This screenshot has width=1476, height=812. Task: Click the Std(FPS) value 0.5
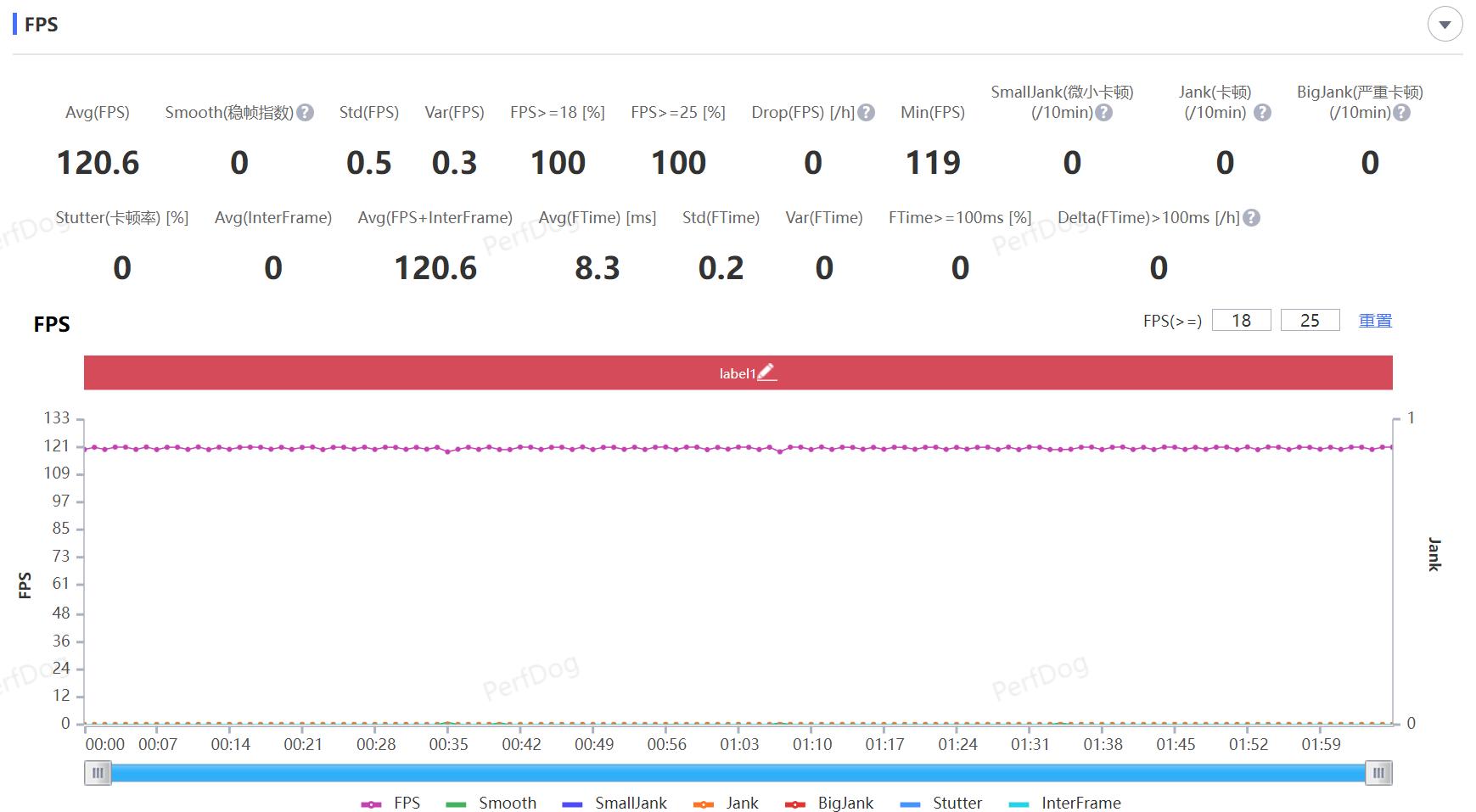pos(369,163)
